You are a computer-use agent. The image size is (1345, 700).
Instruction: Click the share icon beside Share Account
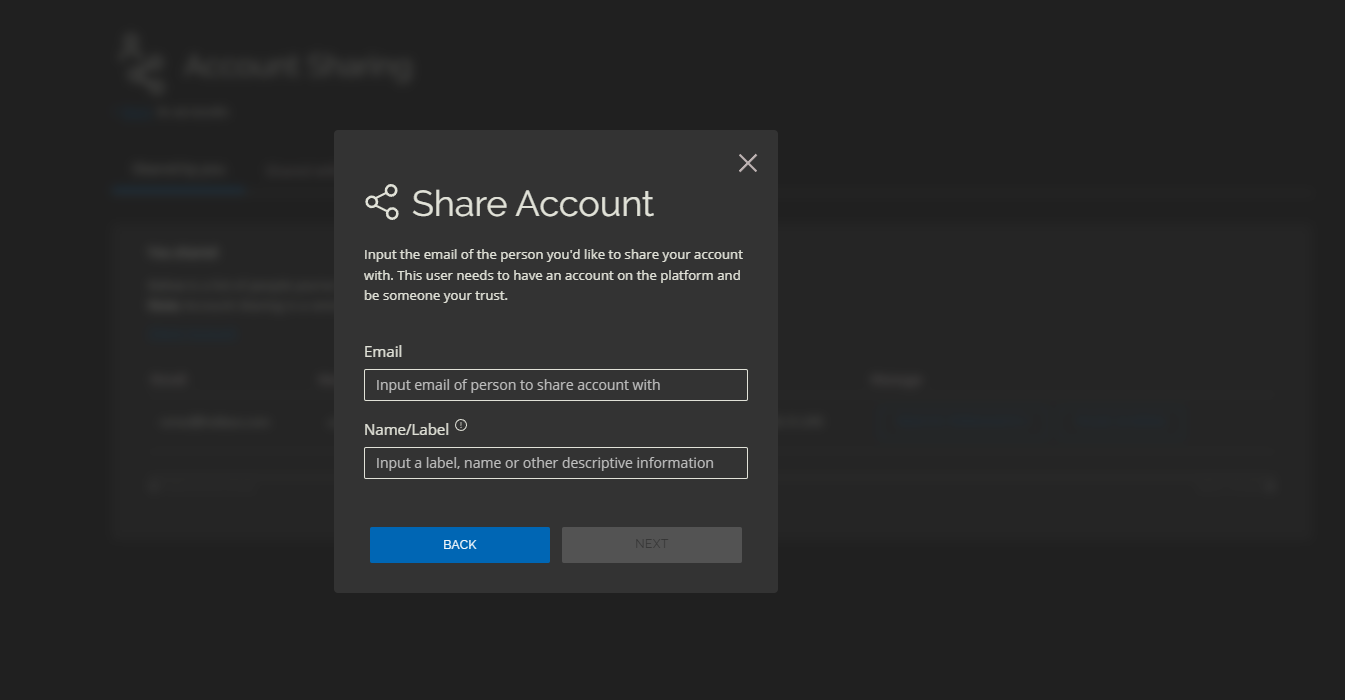pyautogui.click(x=382, y=202)
